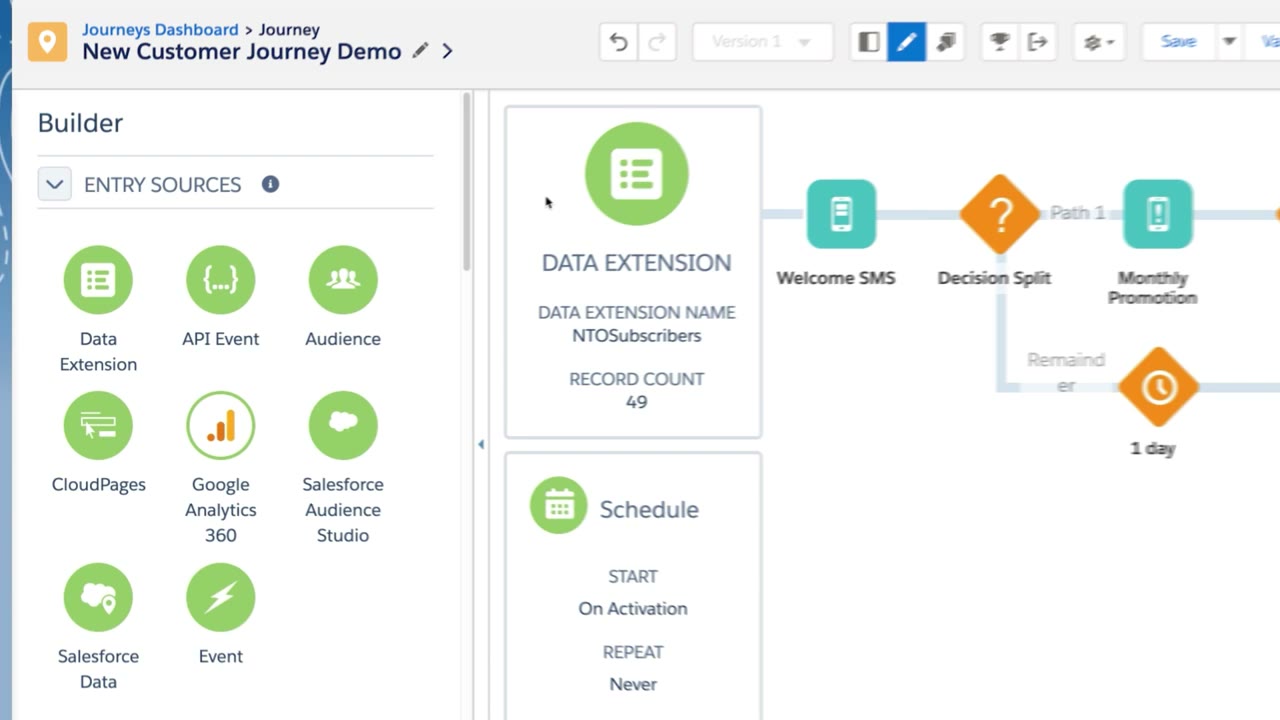Open the gear settings dropdown
The height and width of the screenshot is (720, 1280).
coord(1099,42)
